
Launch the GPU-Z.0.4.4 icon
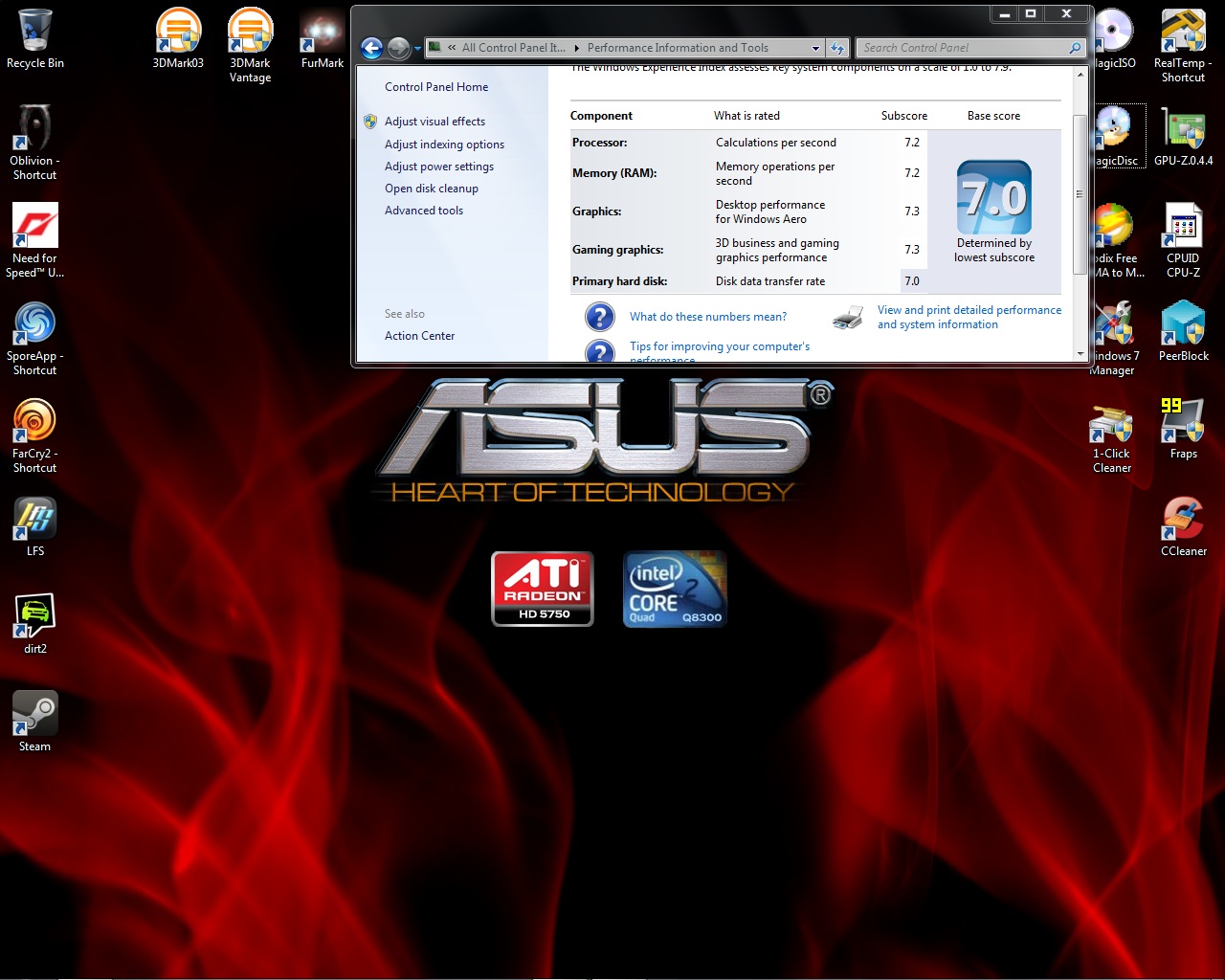point(1183,135)
